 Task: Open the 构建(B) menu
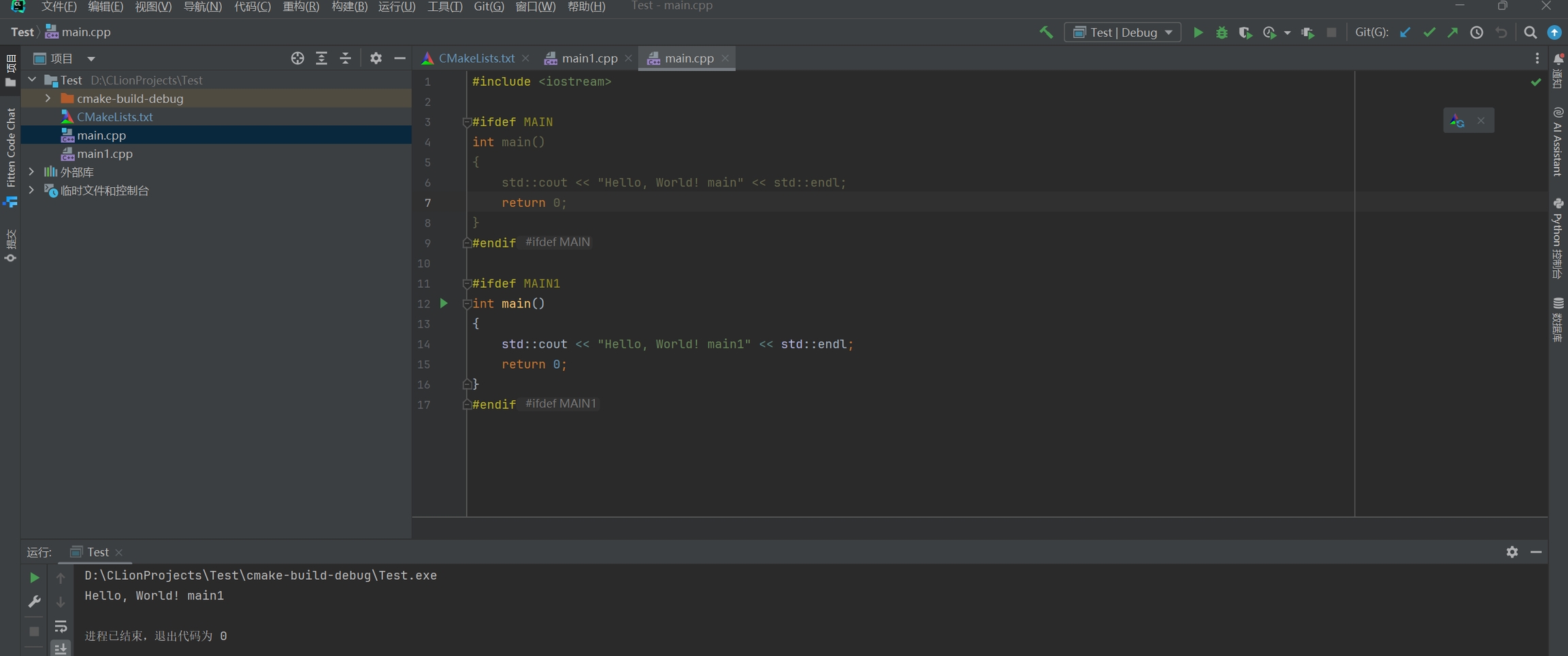[x=348, y=7]
